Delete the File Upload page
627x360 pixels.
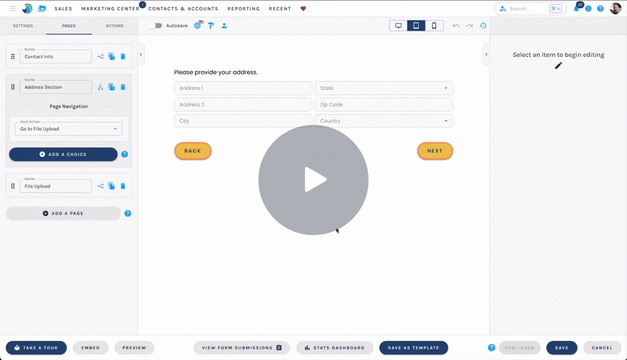(123, 186)
